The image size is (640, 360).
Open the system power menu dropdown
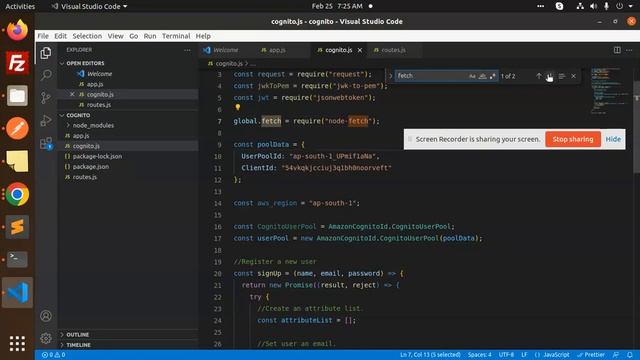[x=625, y=6]
